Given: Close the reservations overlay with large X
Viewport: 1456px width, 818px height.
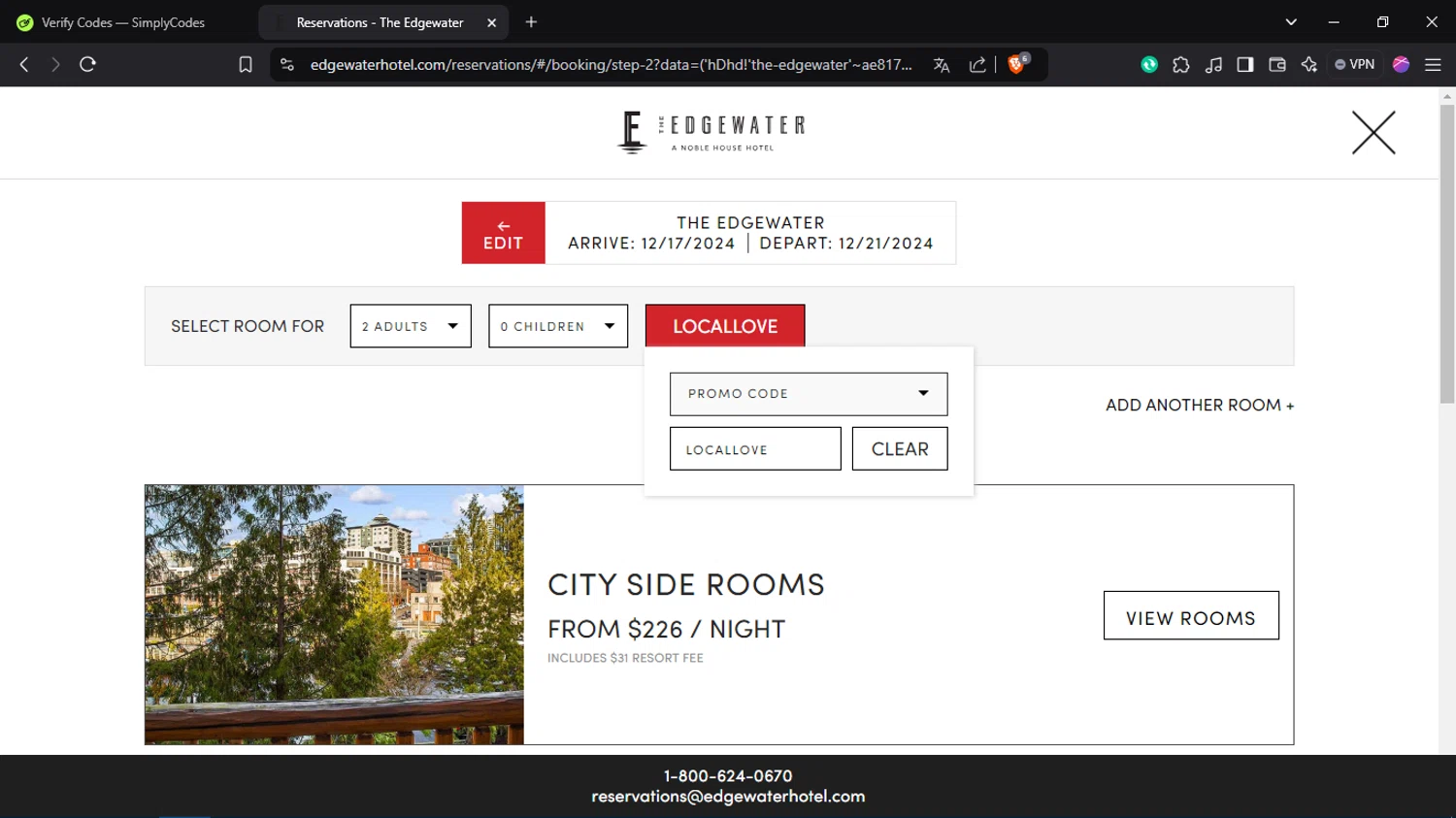Looking at the screenshot, I should (1373, 133).
